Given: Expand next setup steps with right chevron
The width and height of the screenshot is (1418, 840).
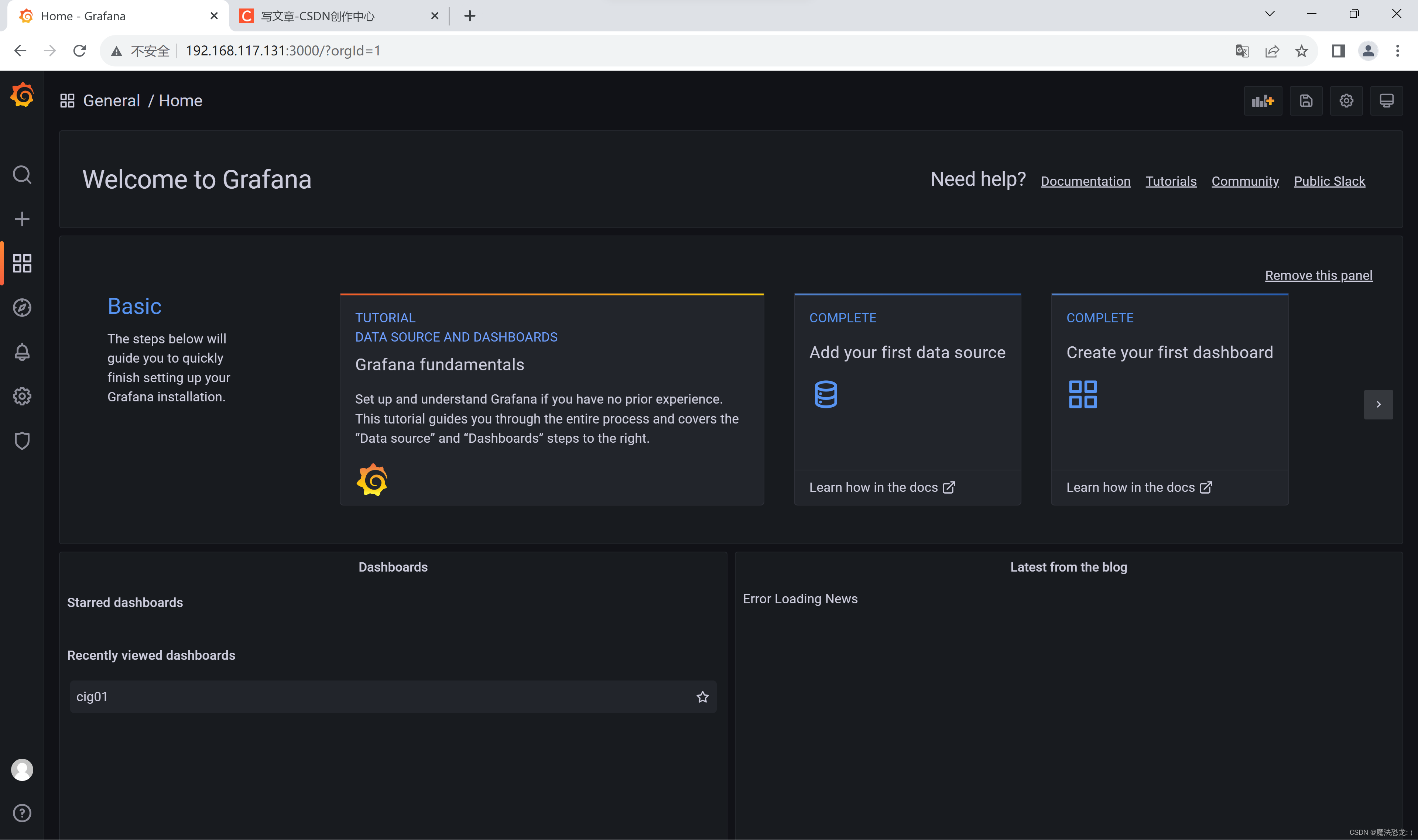Looking at the screenshot, I should (1378, 404).
